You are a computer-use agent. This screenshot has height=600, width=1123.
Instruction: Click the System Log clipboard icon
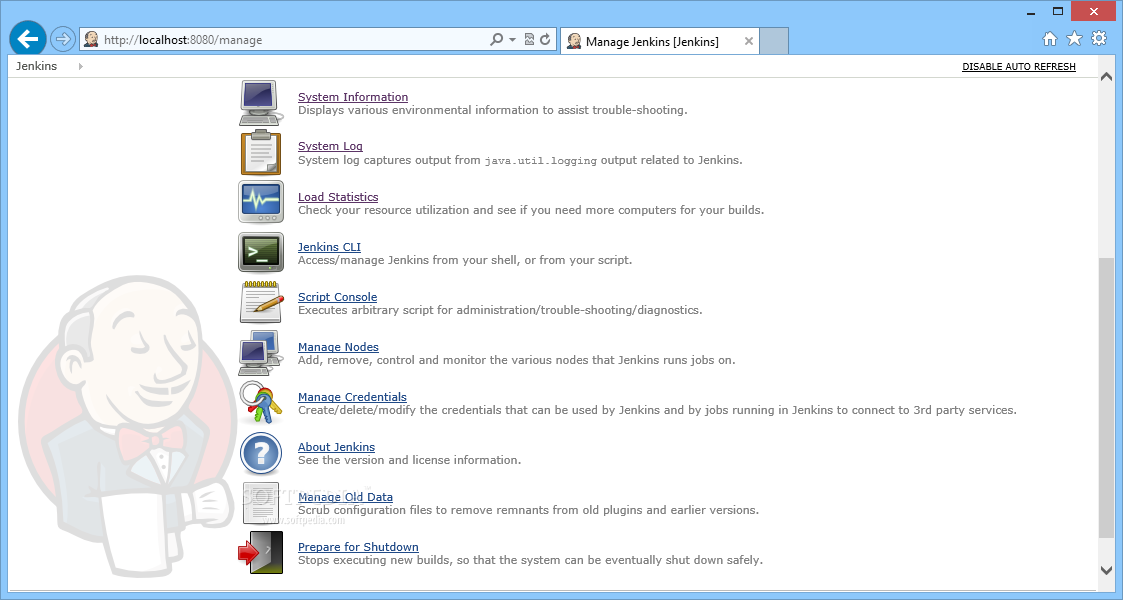tap(261, 153)
